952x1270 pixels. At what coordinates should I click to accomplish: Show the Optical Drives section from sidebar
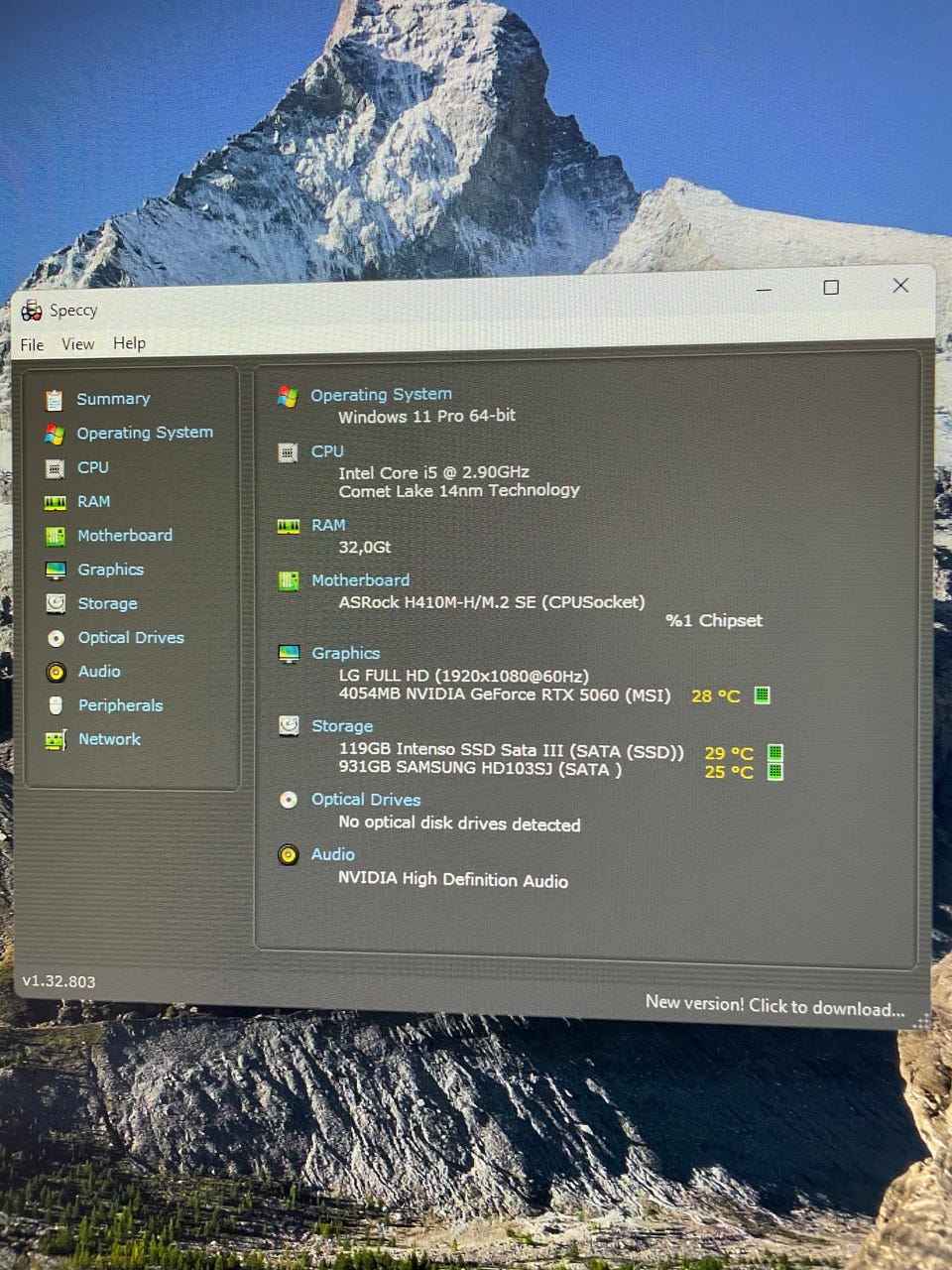pos(131,638)
